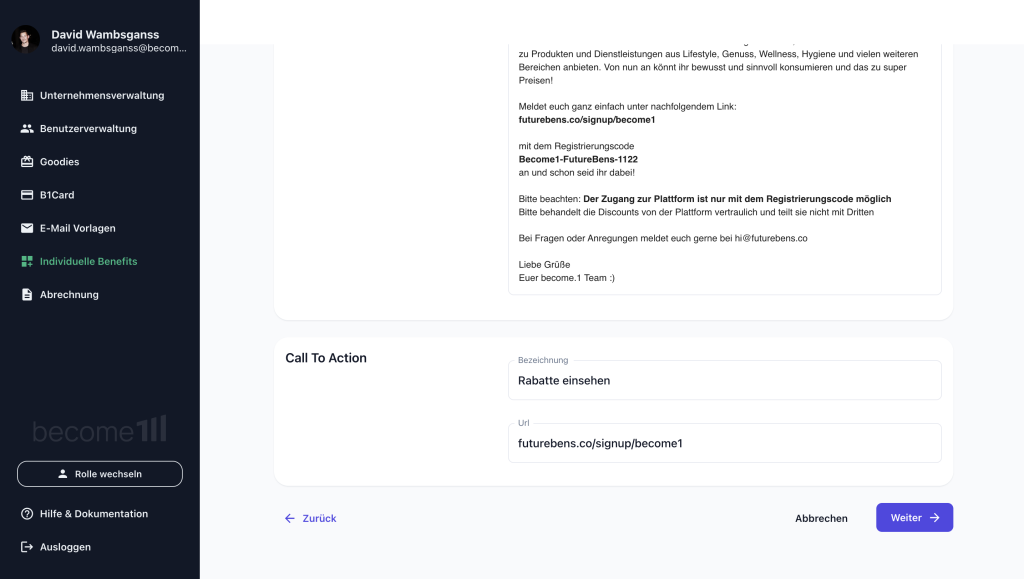Click the Individuelle Benefits grid icon
Screen dimensions: 1024x579
(x=27, y=262)
